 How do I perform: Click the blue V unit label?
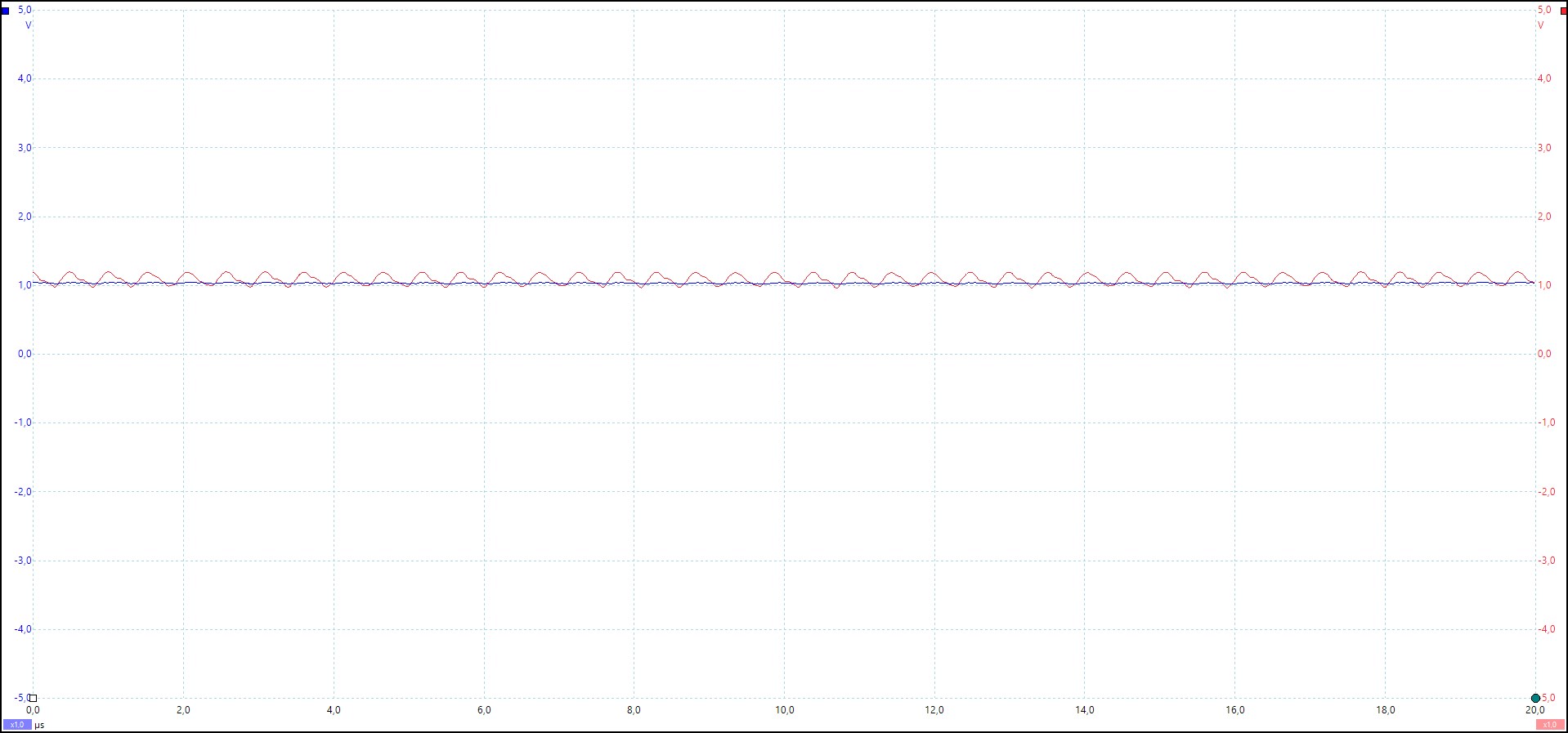(29, 25)
